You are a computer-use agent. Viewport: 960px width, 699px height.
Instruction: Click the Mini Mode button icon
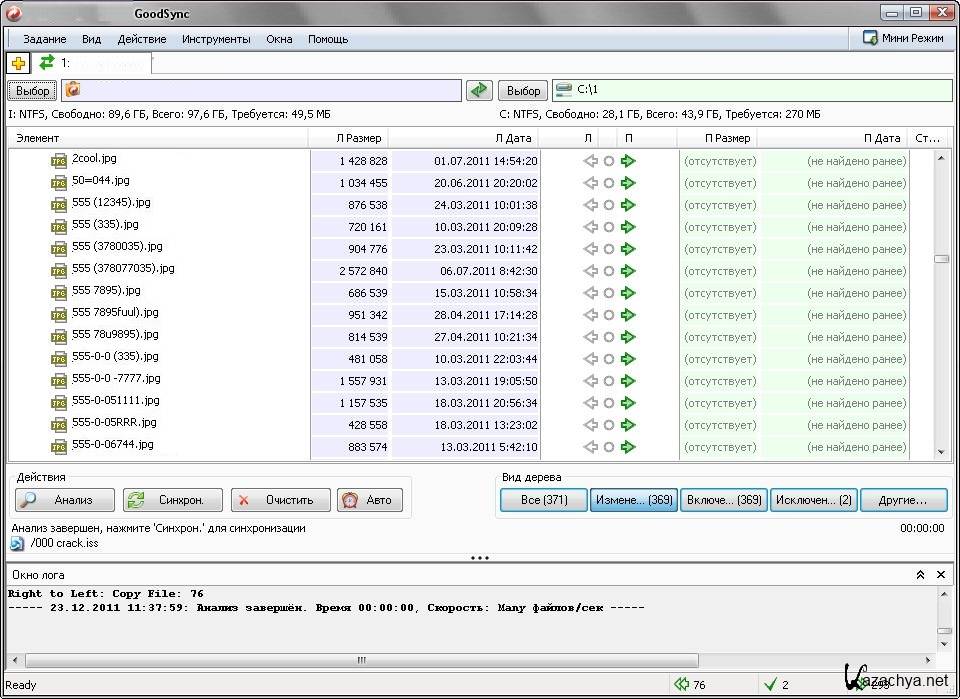tap(870, 39)
